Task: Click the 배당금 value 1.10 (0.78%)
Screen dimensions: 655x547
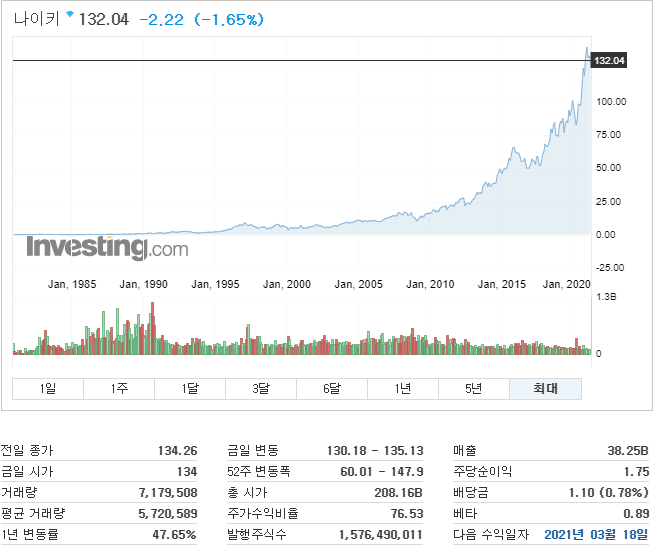Action: click(609, 492)
